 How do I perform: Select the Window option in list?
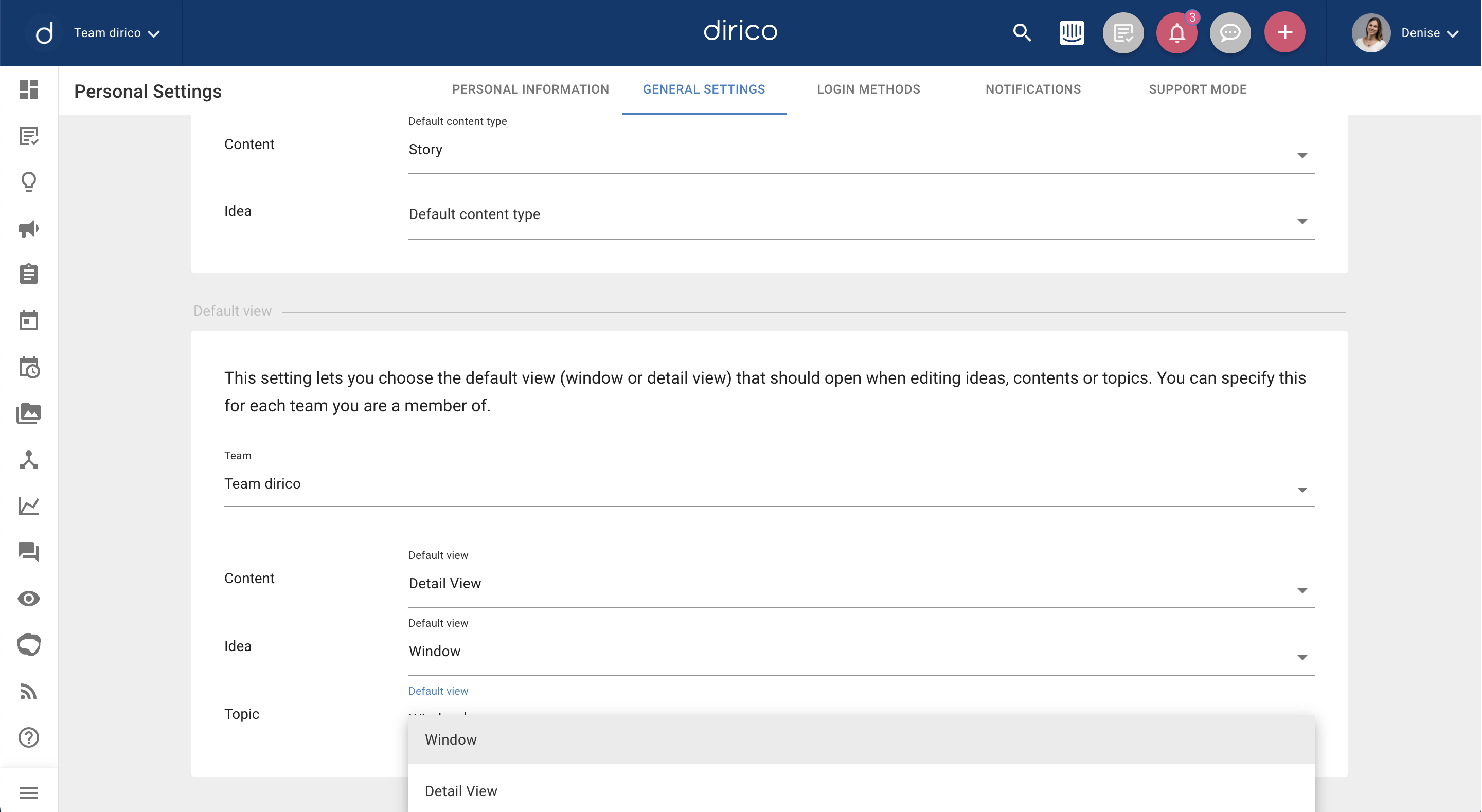861,739
